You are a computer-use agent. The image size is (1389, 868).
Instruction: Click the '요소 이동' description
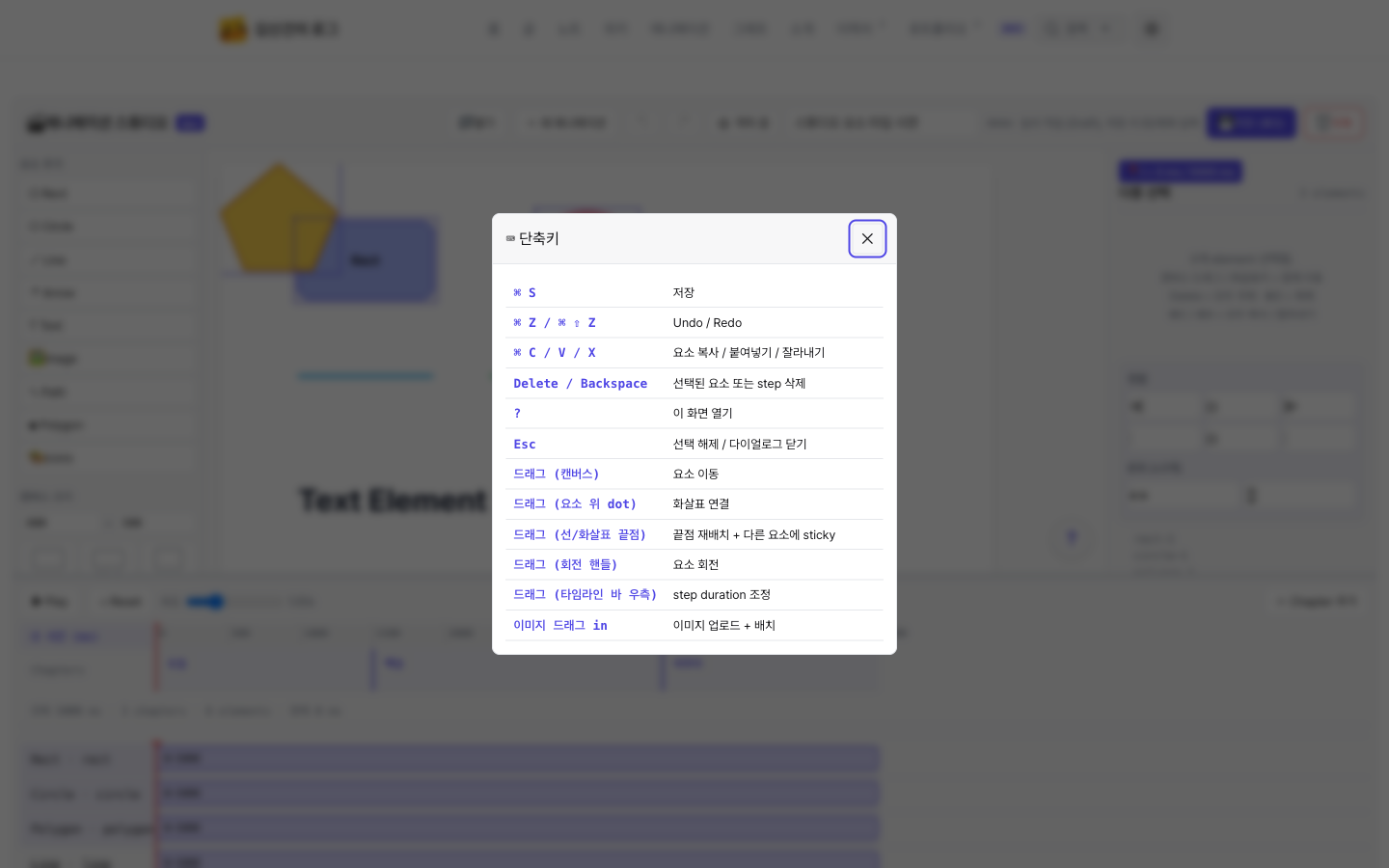(x=695, y=475)
